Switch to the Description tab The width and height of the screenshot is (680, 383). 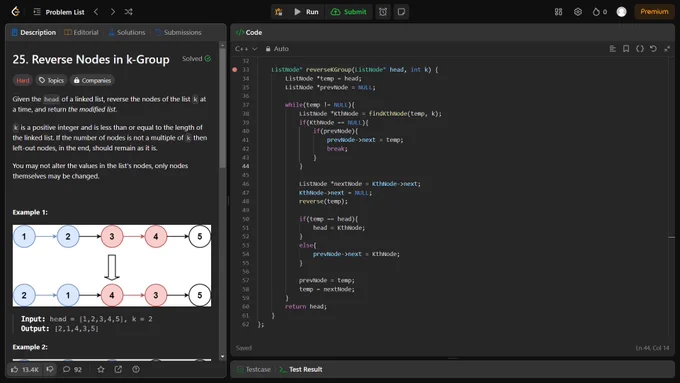pos(34,33)
